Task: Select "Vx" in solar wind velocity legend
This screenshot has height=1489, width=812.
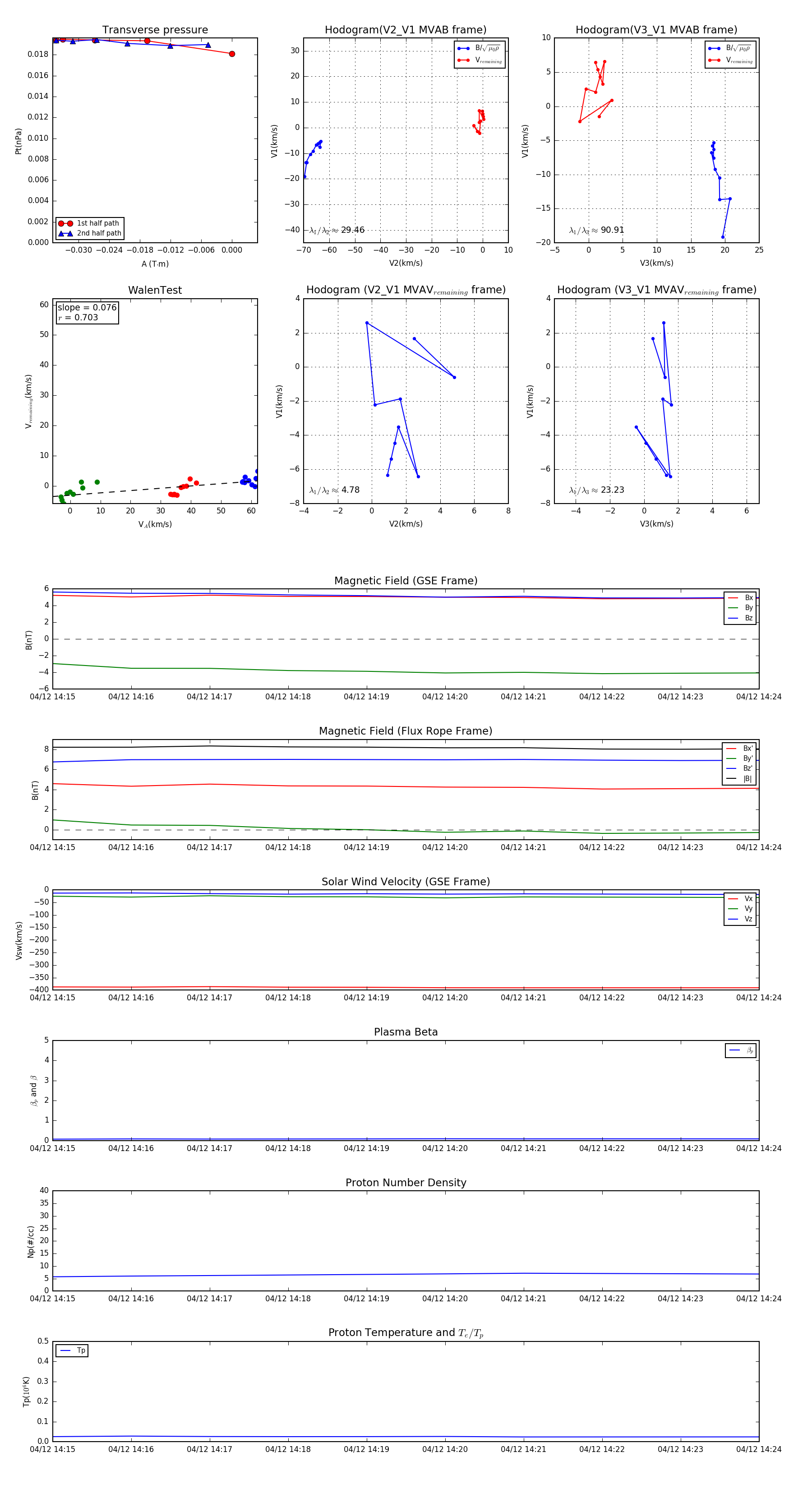Action: coord(740,898)
